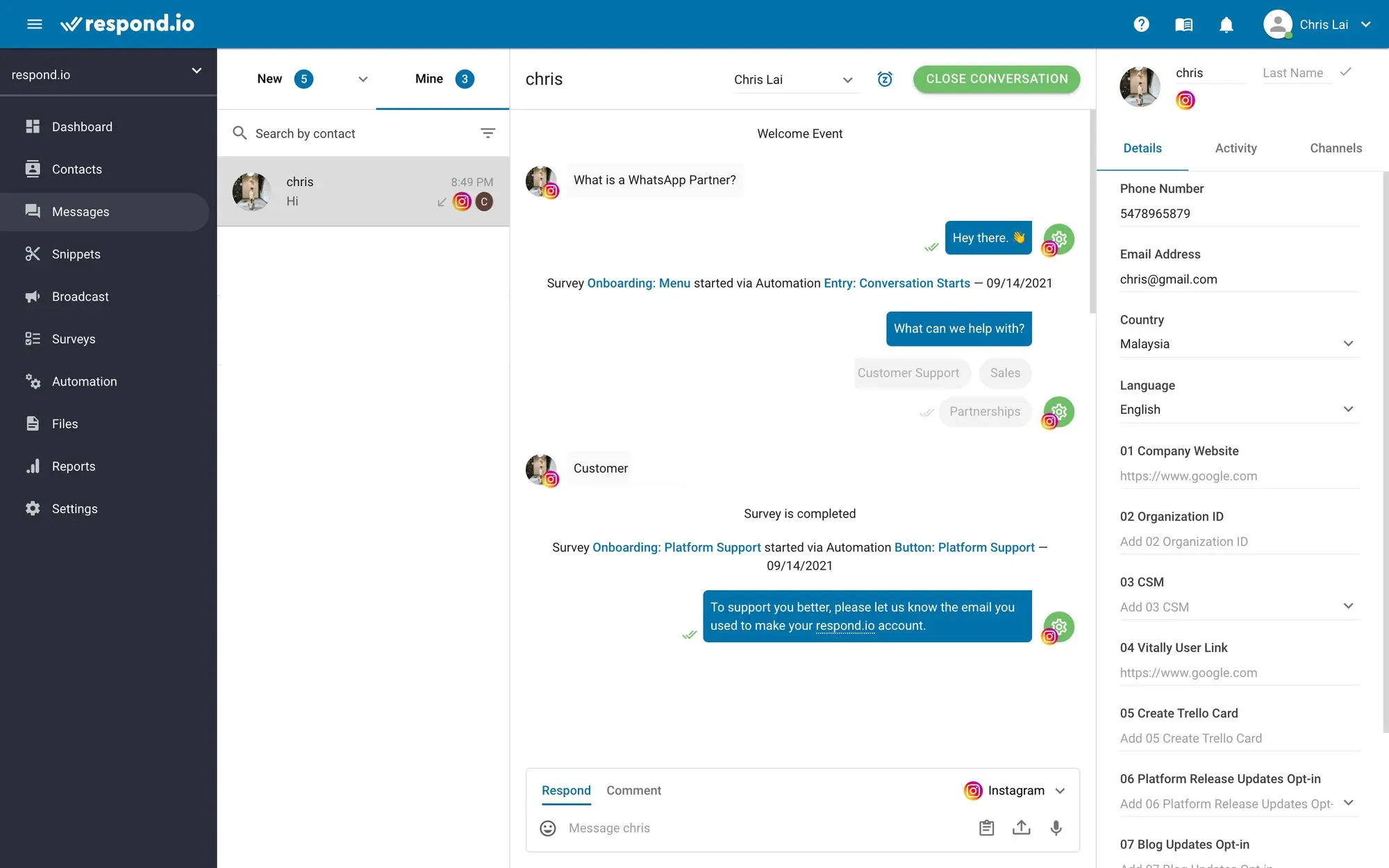Edit the Phone Number field

coord(1239,214)
